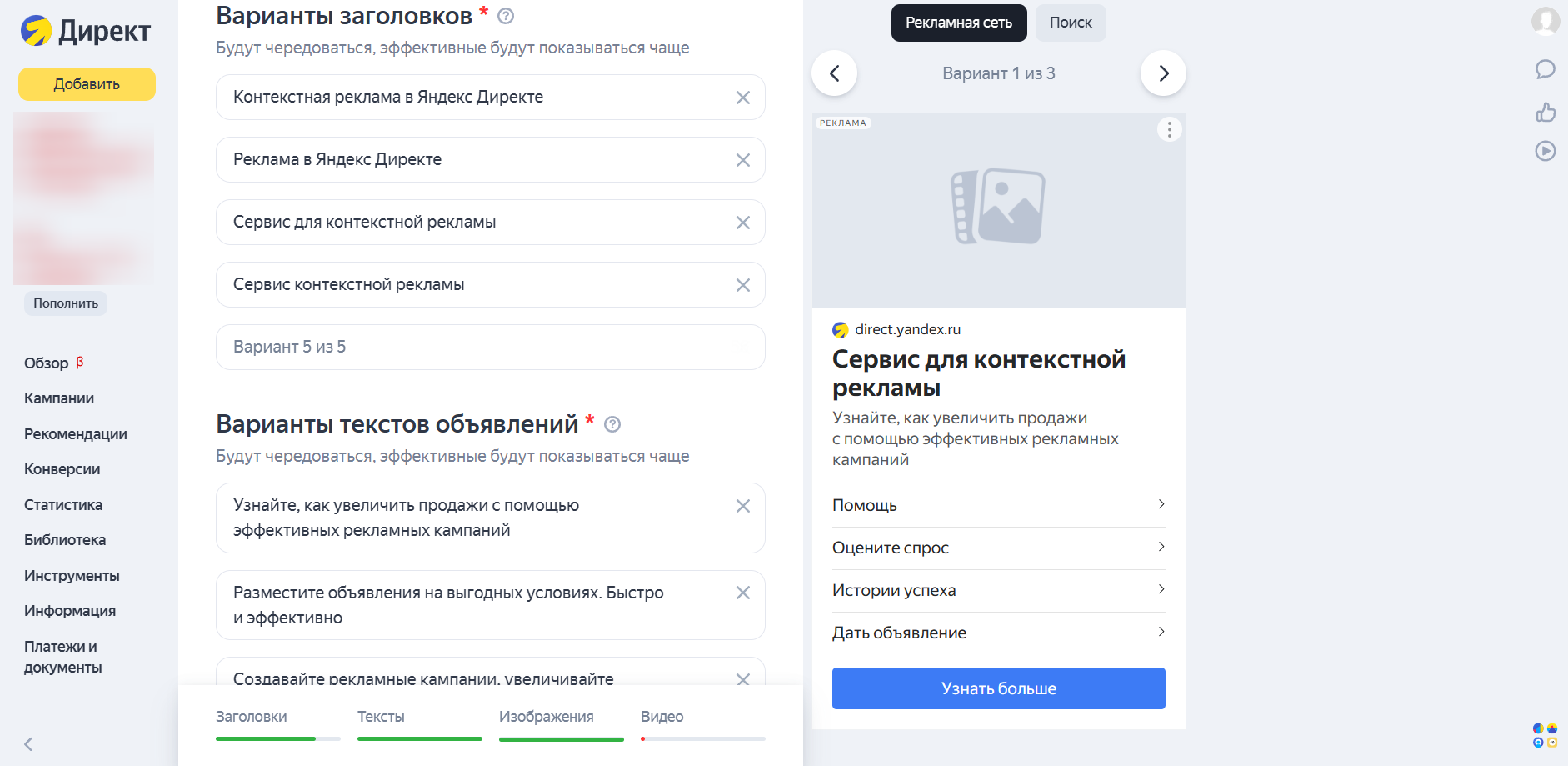Jump to 'Видео' section tab
The height and width of the screenshot is (766, 1568).
[662, 717]
